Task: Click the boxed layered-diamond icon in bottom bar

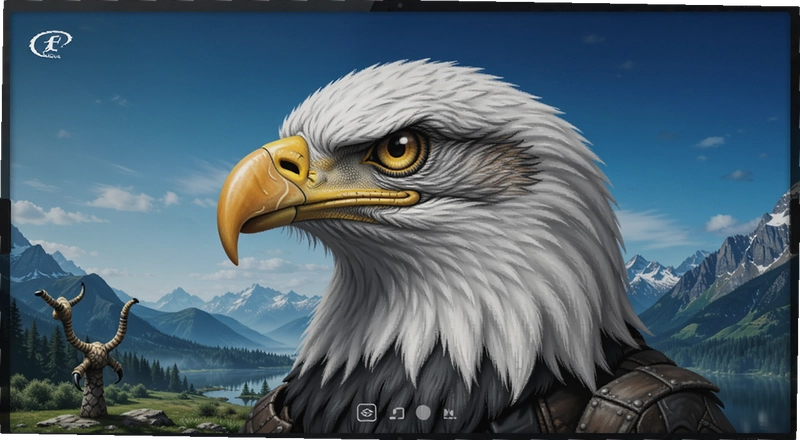Action: [366, 412]
